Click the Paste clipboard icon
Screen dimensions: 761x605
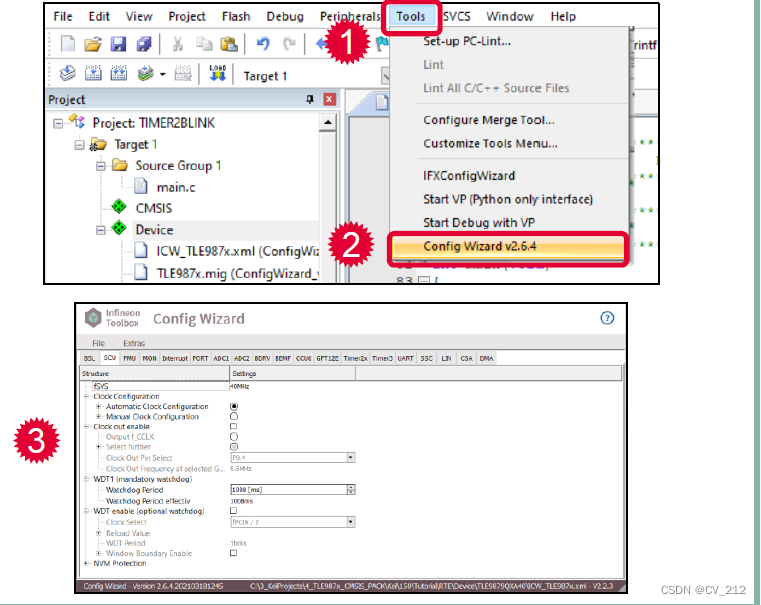coord(229,44)
